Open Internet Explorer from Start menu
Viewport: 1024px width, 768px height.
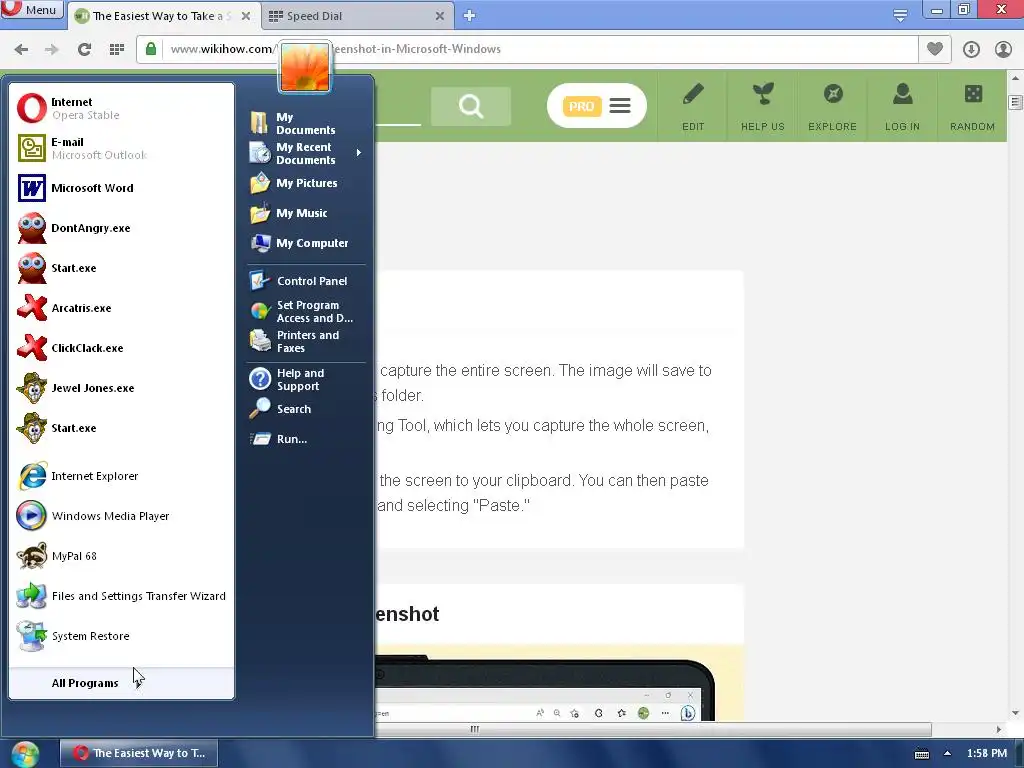(x=121, y=476)
